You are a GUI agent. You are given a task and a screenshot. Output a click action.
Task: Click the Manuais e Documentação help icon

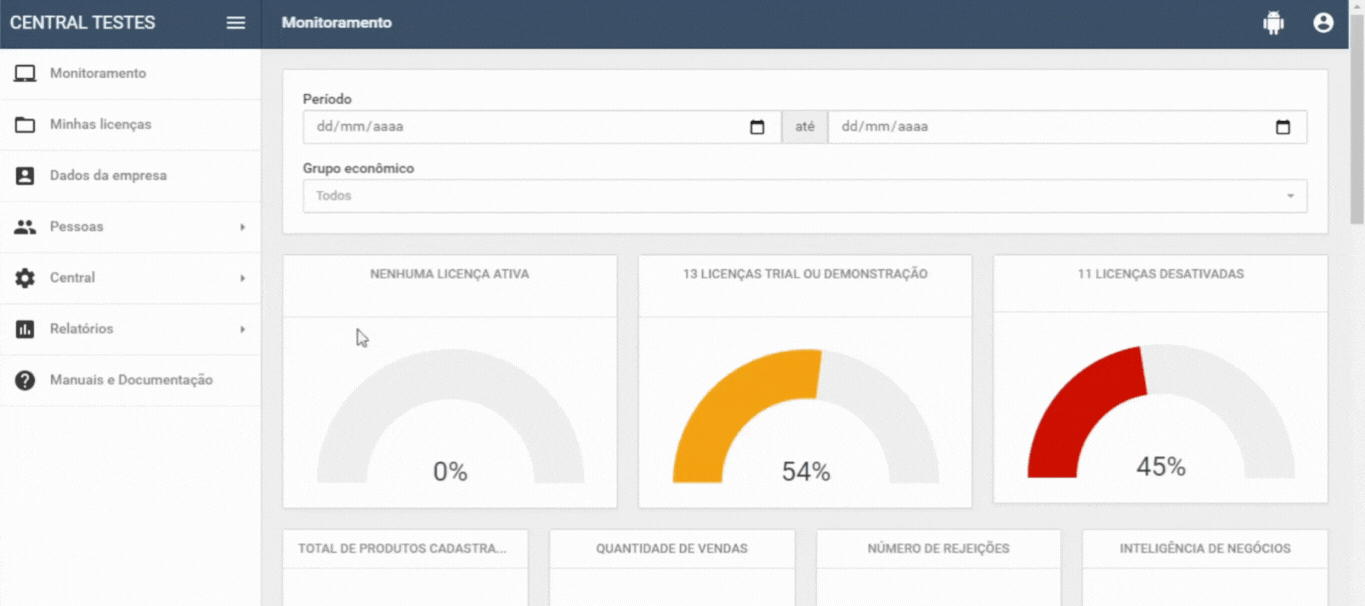25,380
